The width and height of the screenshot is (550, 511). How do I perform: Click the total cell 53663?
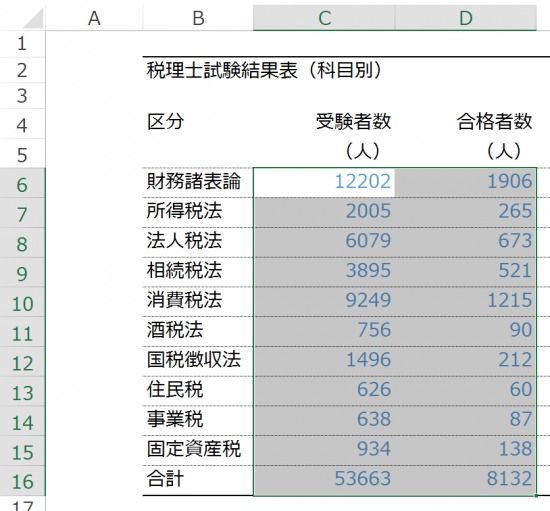324,481
